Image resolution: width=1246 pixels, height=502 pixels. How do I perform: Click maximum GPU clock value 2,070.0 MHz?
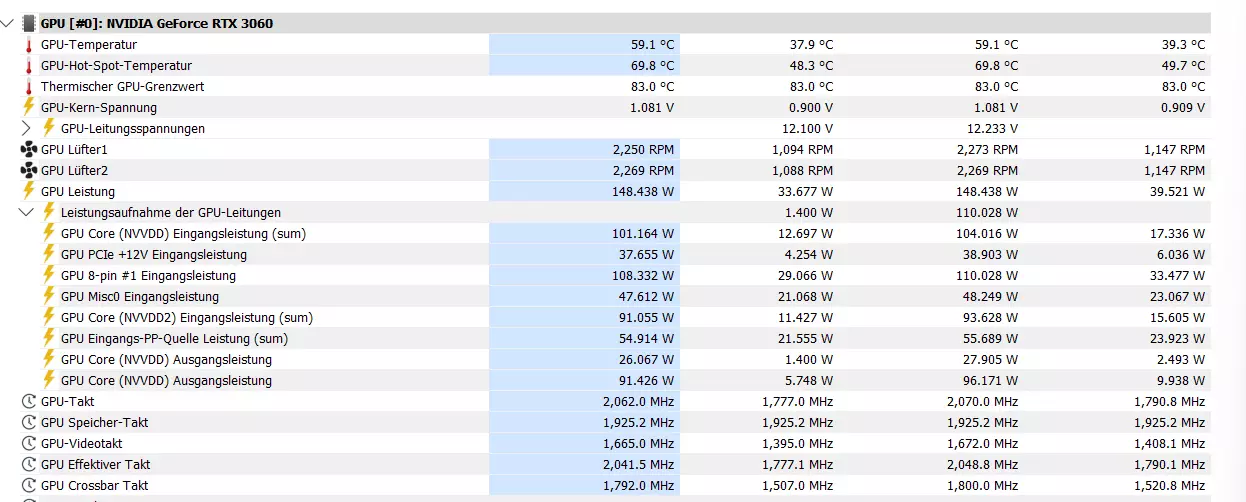[x=982, y=401]
